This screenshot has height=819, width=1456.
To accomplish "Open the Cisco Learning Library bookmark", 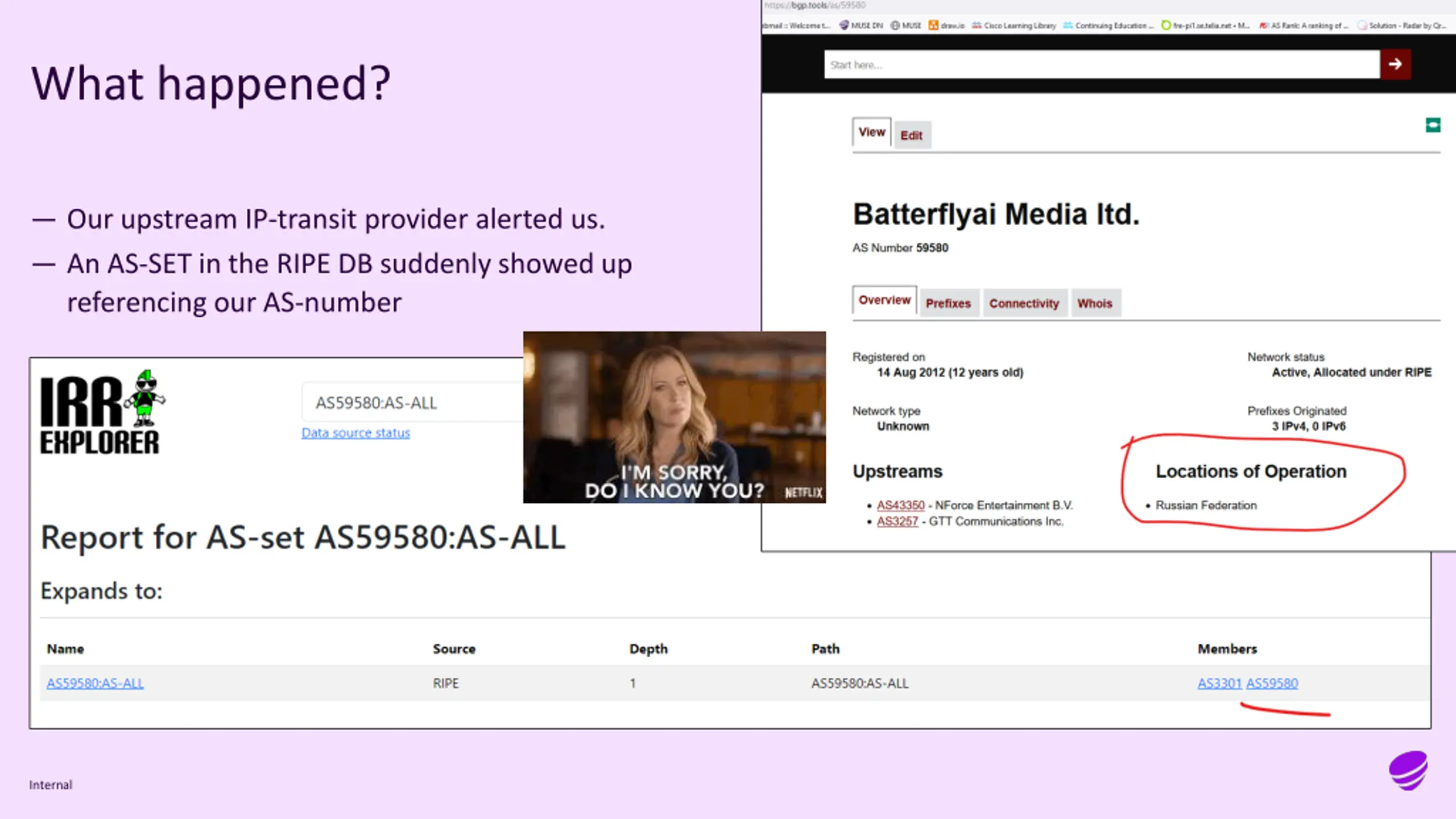I will pos(1014,25).
